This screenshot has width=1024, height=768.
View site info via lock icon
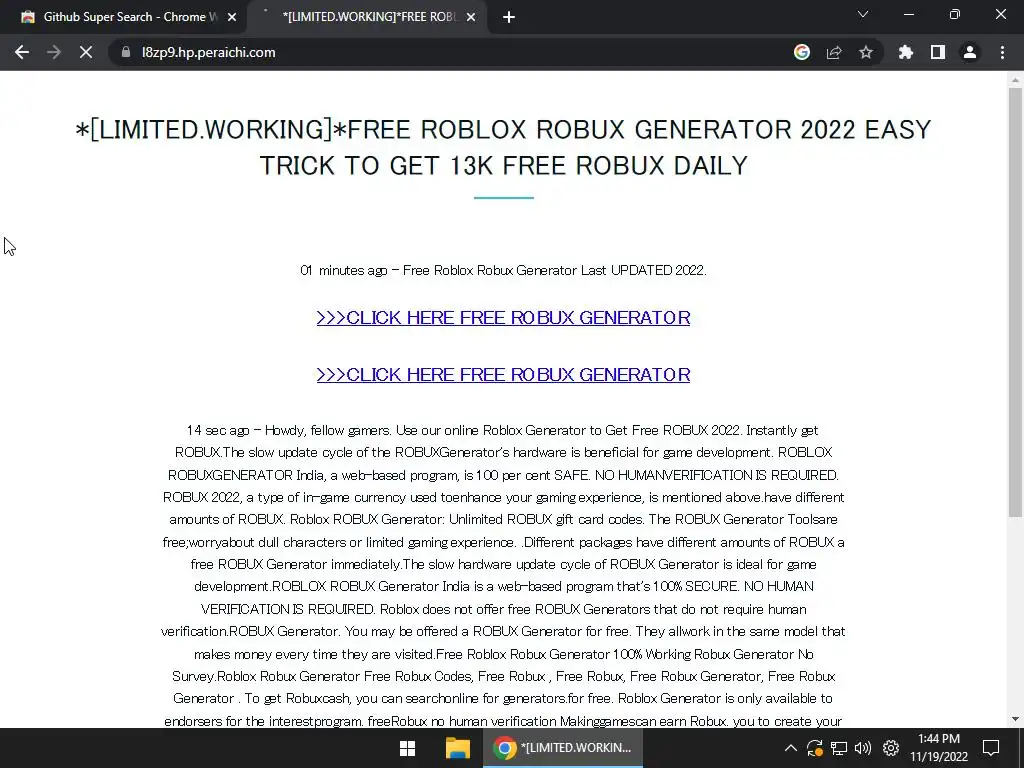click(x=126, y=52)
